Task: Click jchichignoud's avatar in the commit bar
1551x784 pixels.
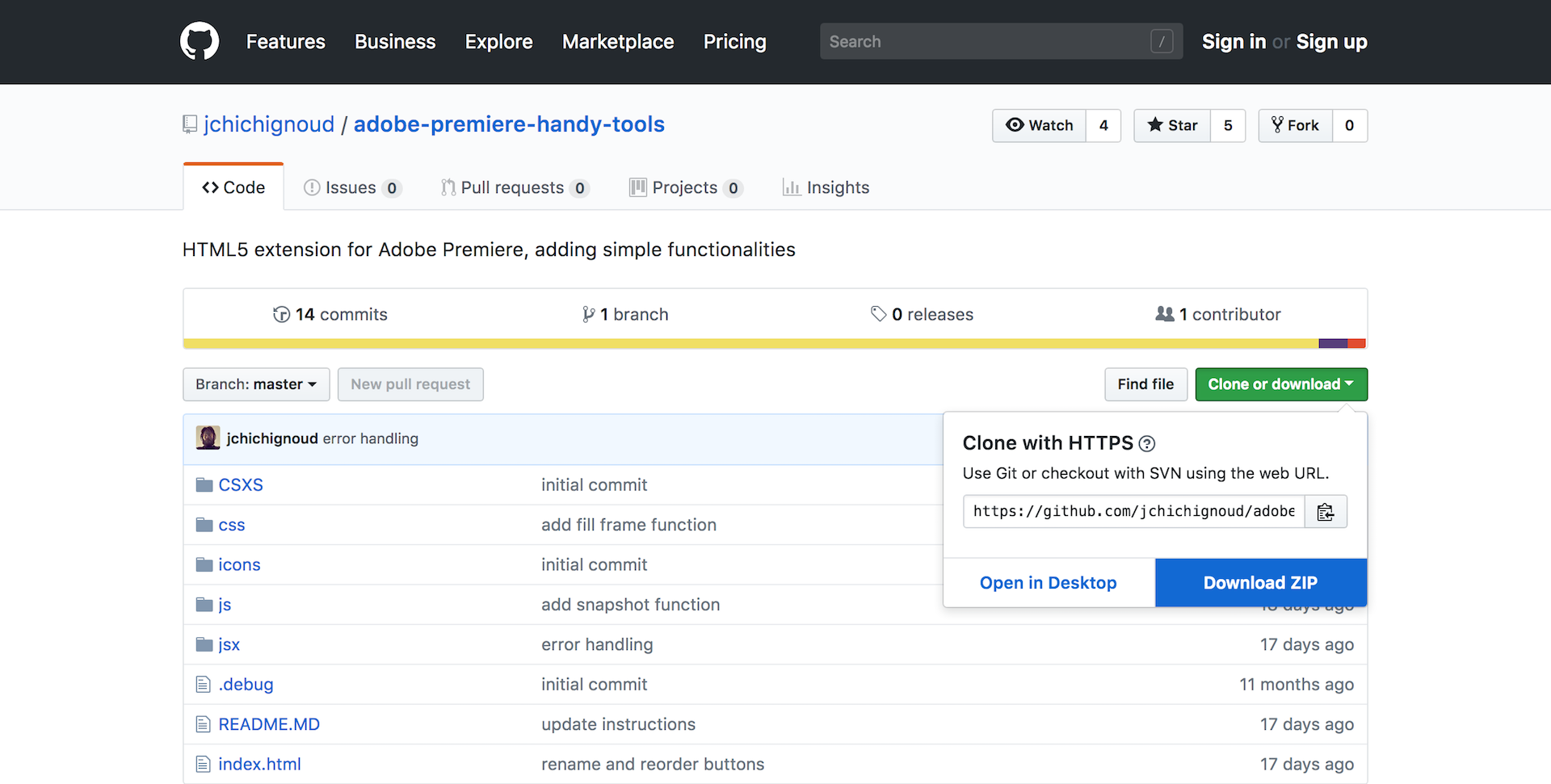Action: [x=208, y=438]
